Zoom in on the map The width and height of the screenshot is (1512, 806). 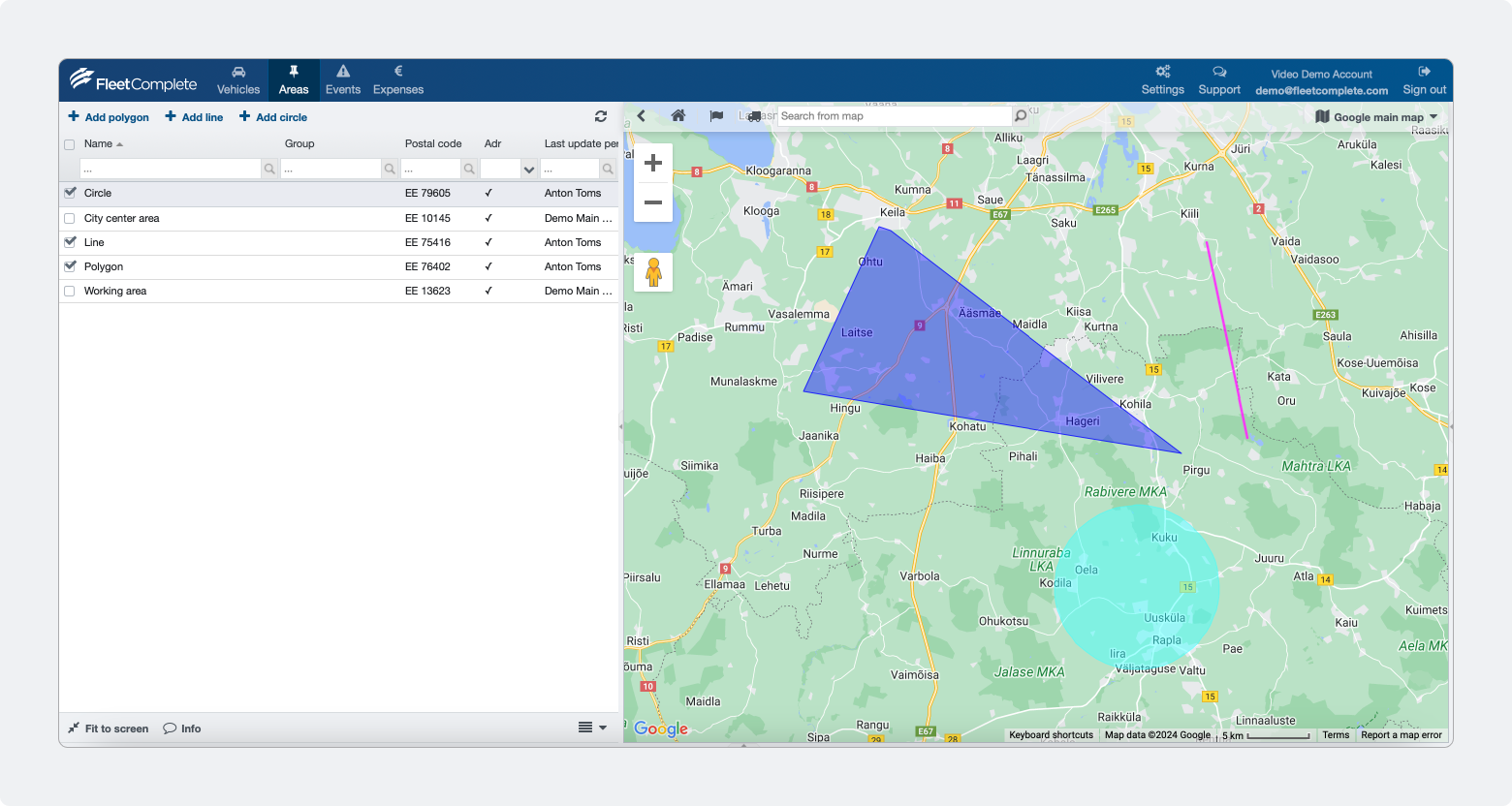tap(653, 163)
